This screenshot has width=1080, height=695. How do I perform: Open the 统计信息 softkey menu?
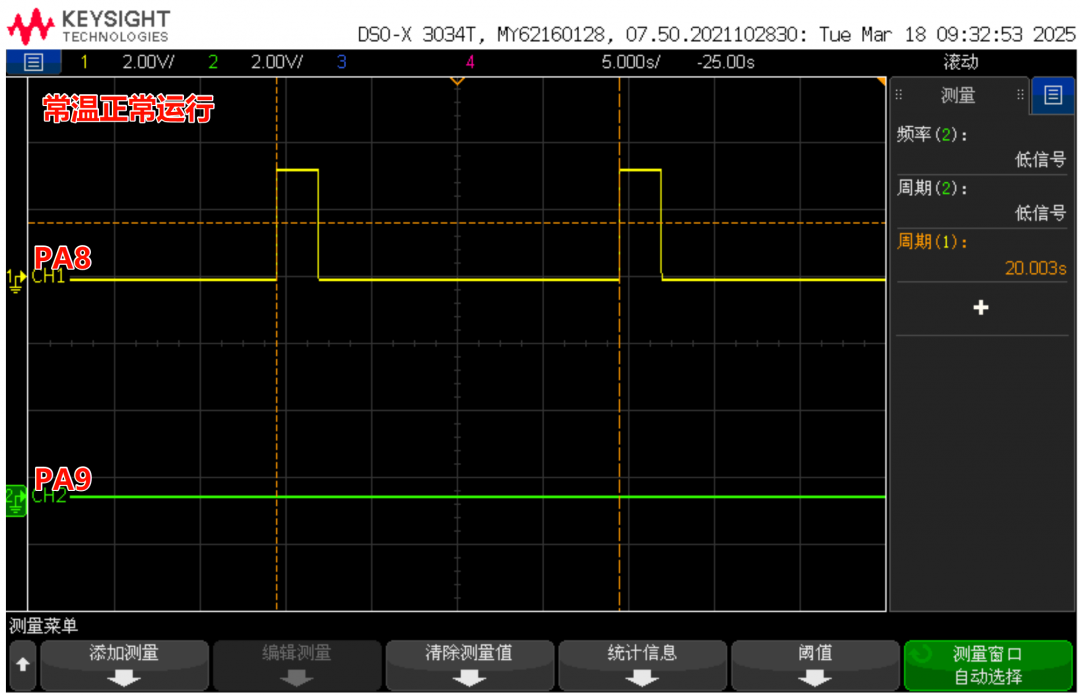tap(642, 665)
